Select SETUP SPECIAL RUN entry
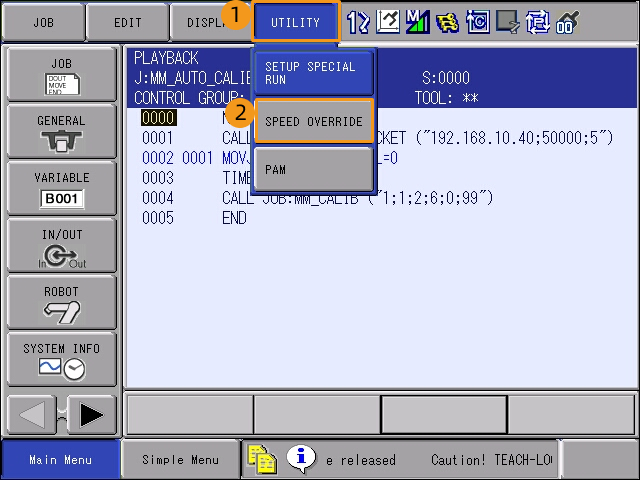 coord(313,73)
